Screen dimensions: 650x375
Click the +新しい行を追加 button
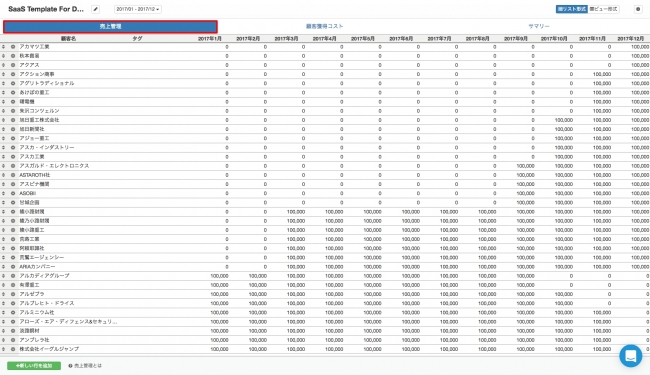click(34, 365)
